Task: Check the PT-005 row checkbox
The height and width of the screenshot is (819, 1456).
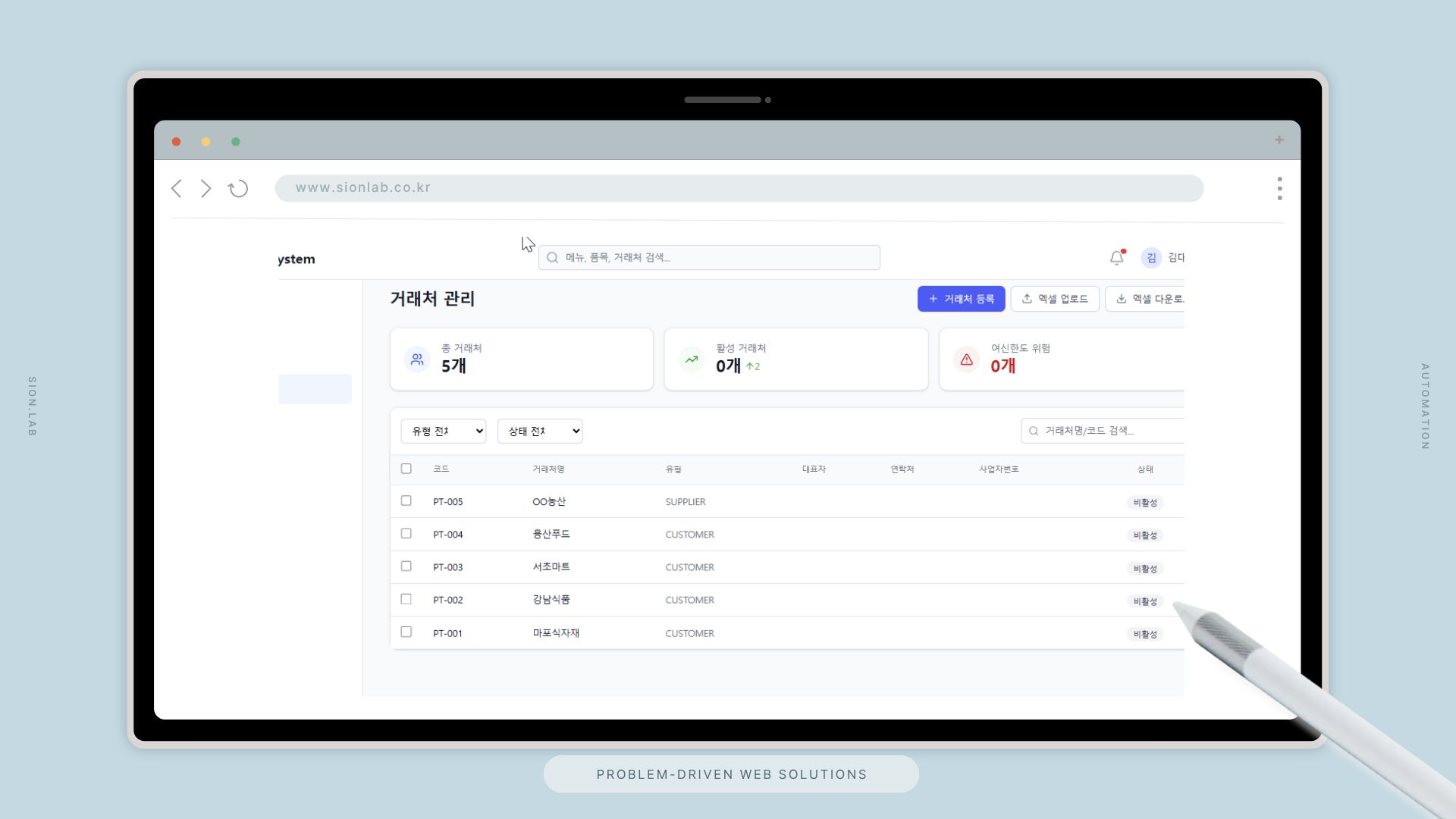Action: pyautogui.click(x=406, y=501)
